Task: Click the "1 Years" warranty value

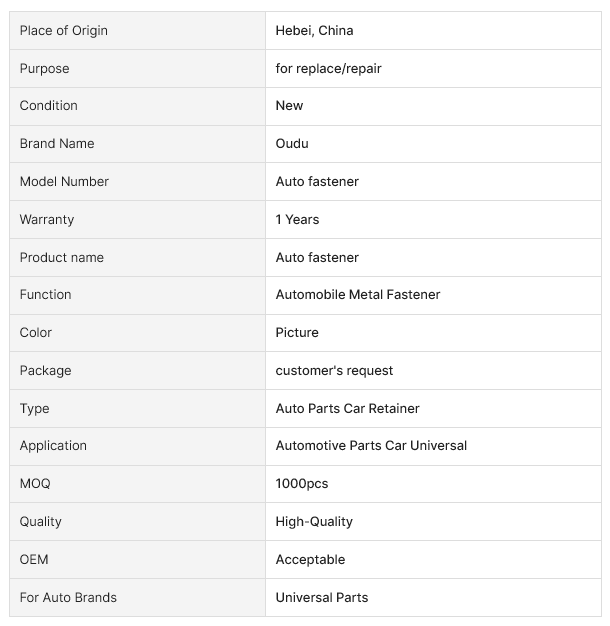Action: (x=297, y=219)
